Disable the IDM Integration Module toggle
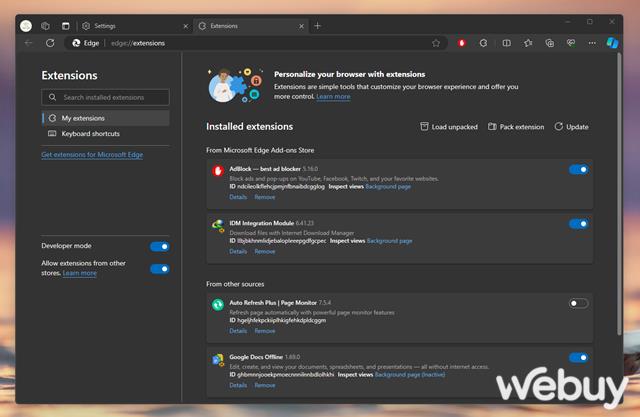This screenshot has height=417, width=640. click(578, 224)
